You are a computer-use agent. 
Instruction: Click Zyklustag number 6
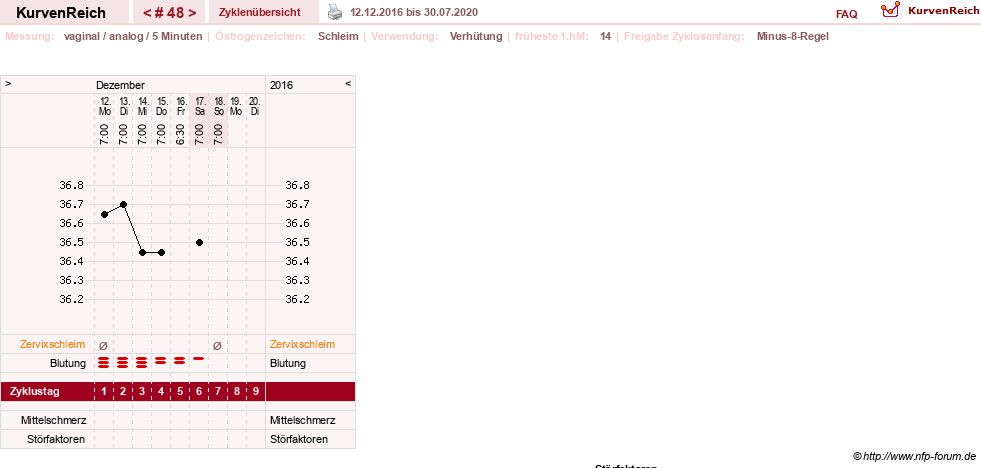(x=199, y=392)
